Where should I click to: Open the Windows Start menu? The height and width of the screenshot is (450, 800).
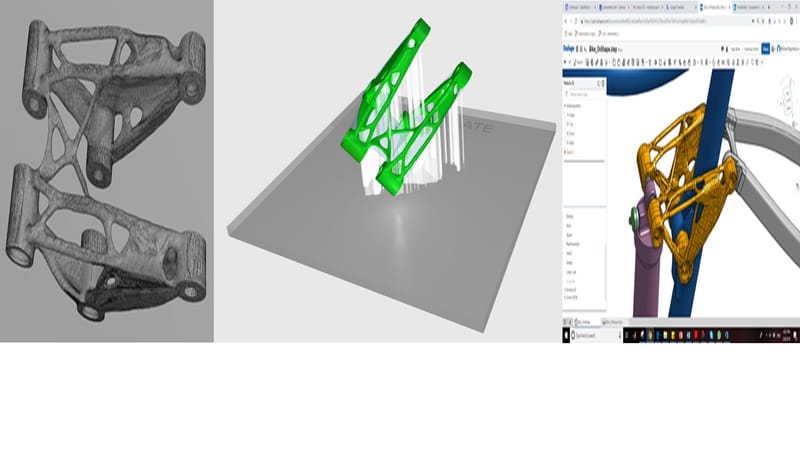[567, 334]
